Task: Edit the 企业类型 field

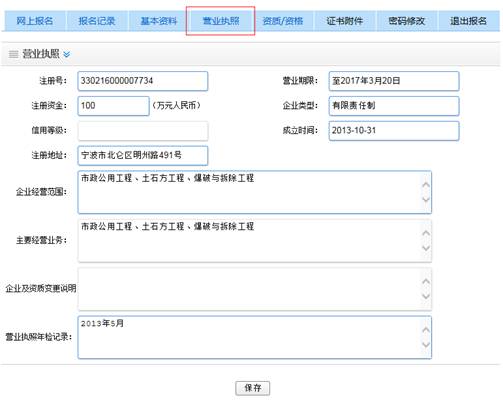Action: [x=394, y=106]
